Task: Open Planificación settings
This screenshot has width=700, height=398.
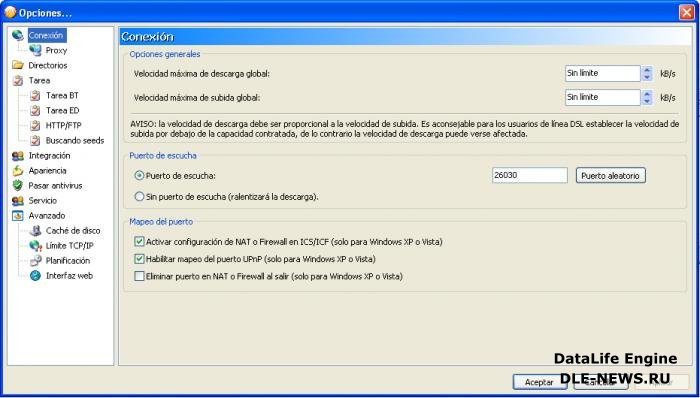Action: coord(68,261)
